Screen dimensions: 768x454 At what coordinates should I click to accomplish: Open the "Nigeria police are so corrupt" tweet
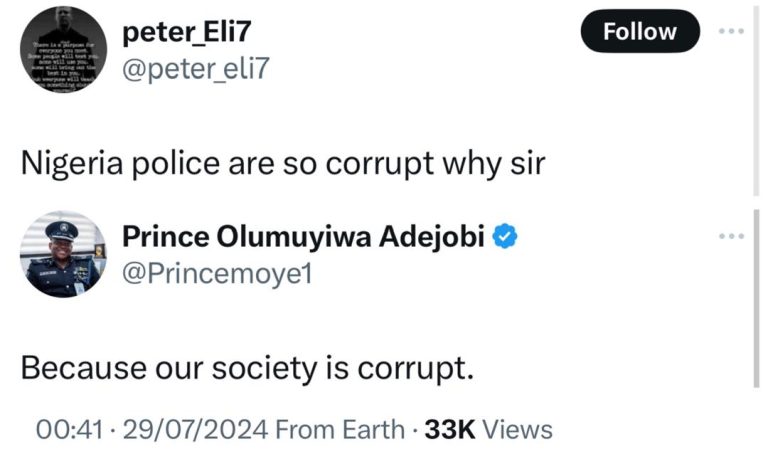pyautogui.click(x=283, y=162)
